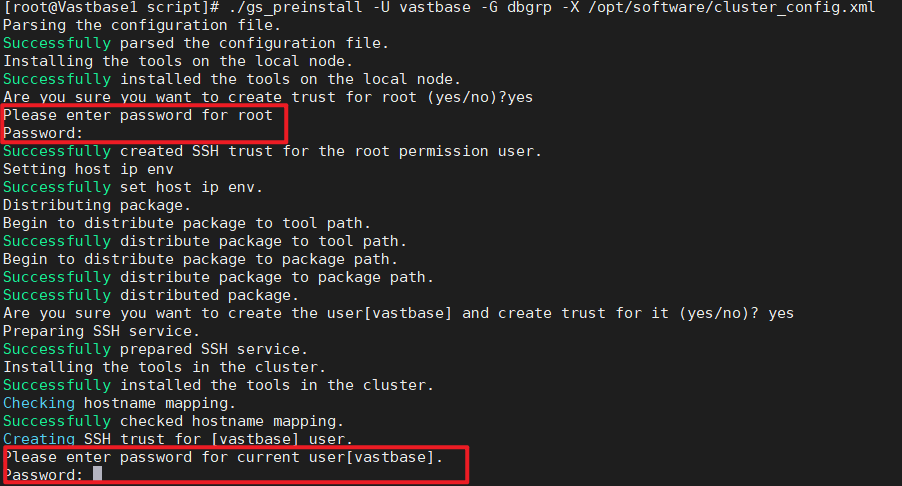Click 'Begin to distribute package to package path' line

[x=200, y=259]
